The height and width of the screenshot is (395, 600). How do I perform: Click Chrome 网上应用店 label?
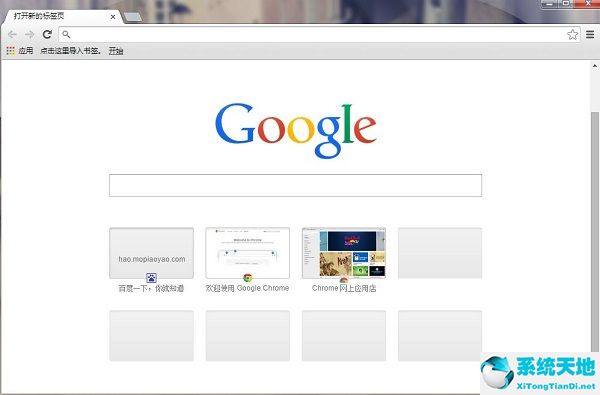click(x=344, y=288)
